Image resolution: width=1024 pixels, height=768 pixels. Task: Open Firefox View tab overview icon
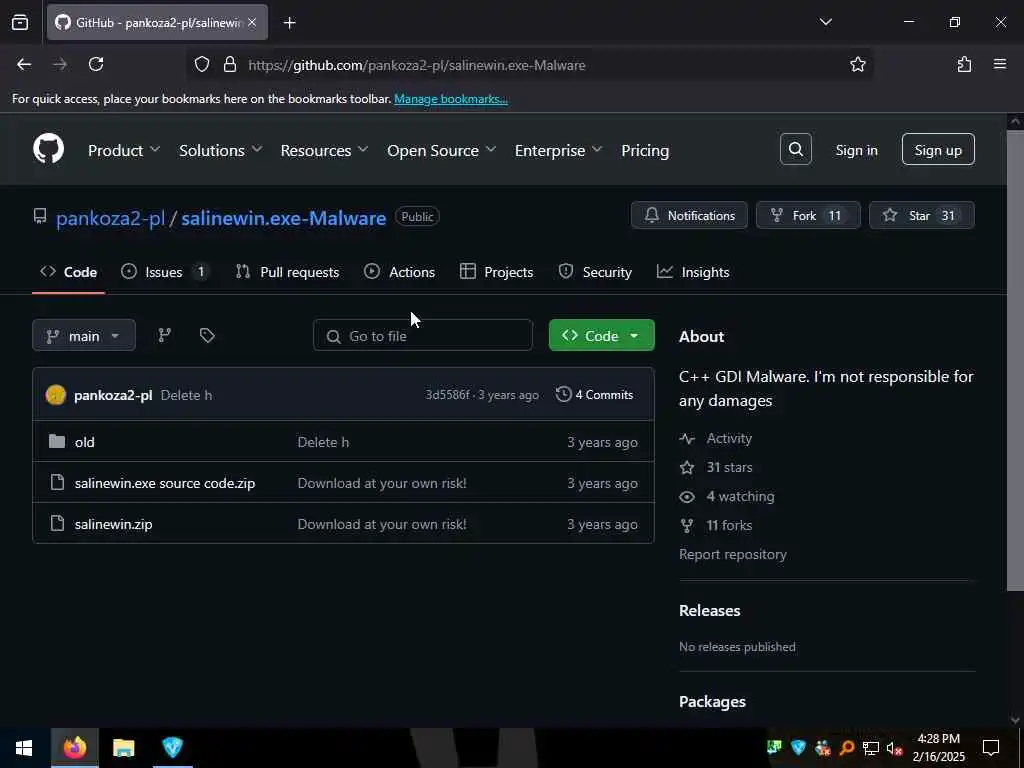click(20, 22)
